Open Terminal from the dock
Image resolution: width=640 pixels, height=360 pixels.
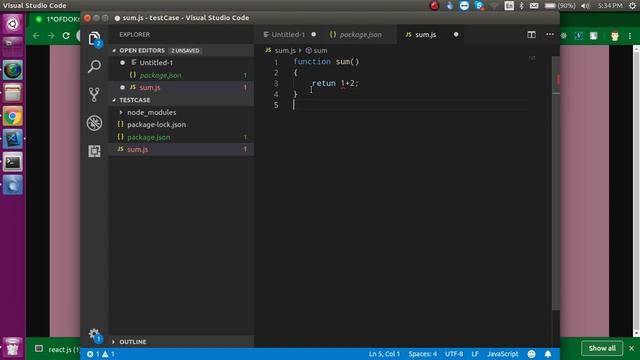tap(13, 162)
